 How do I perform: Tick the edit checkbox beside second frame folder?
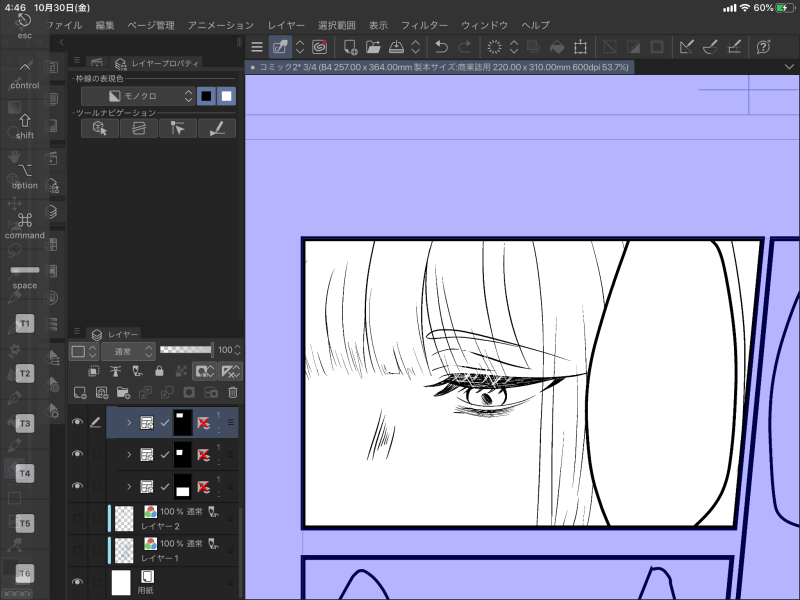pos(96,454)
